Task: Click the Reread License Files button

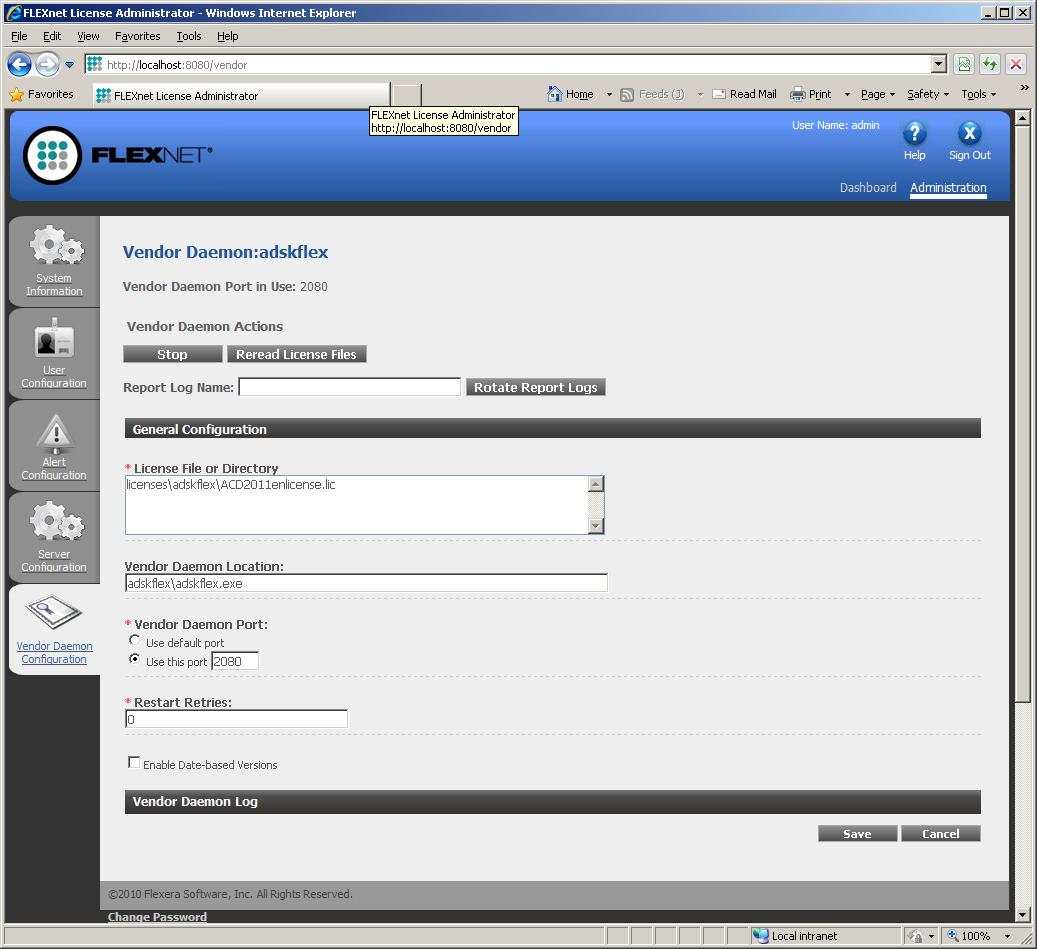Action: click(x=298, y=354)
